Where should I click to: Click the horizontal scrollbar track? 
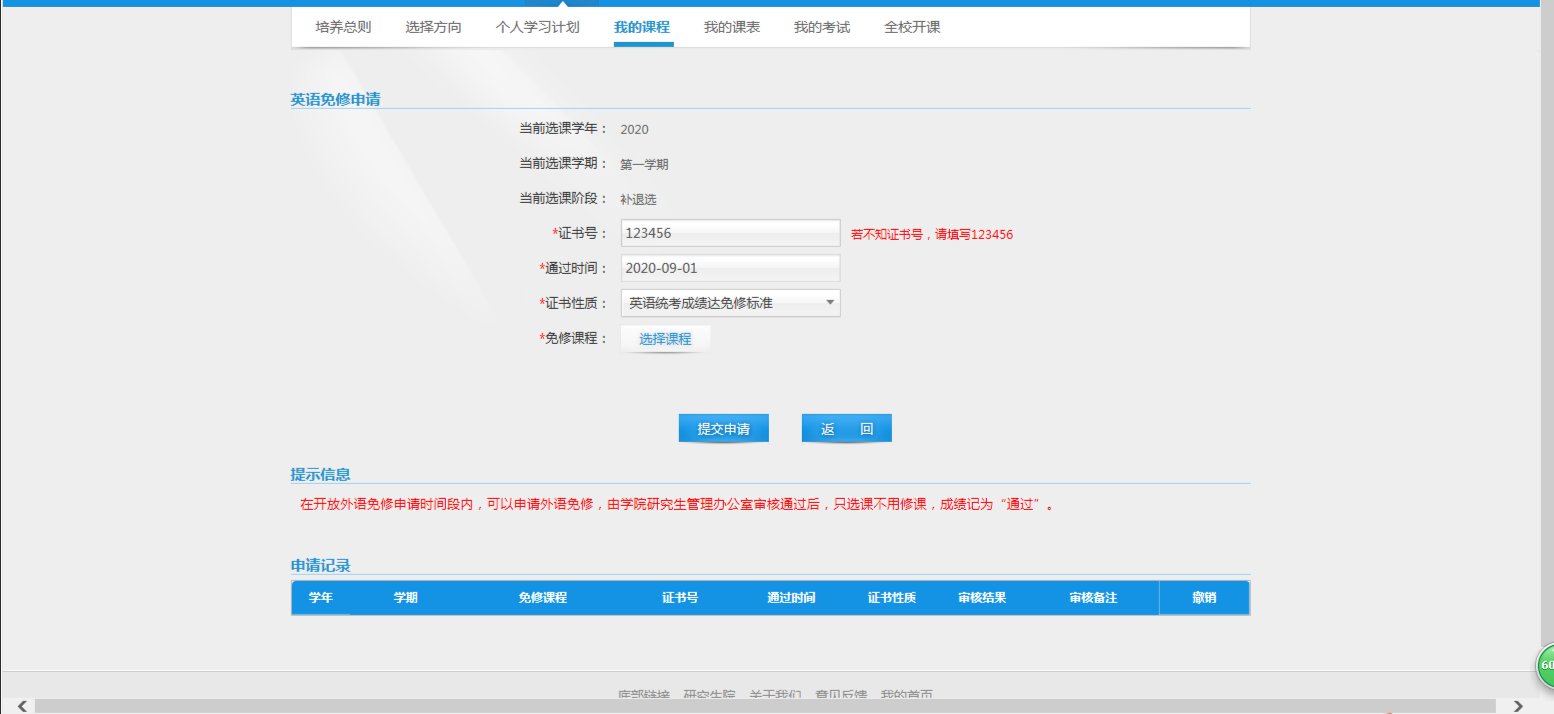coord(770,706)
